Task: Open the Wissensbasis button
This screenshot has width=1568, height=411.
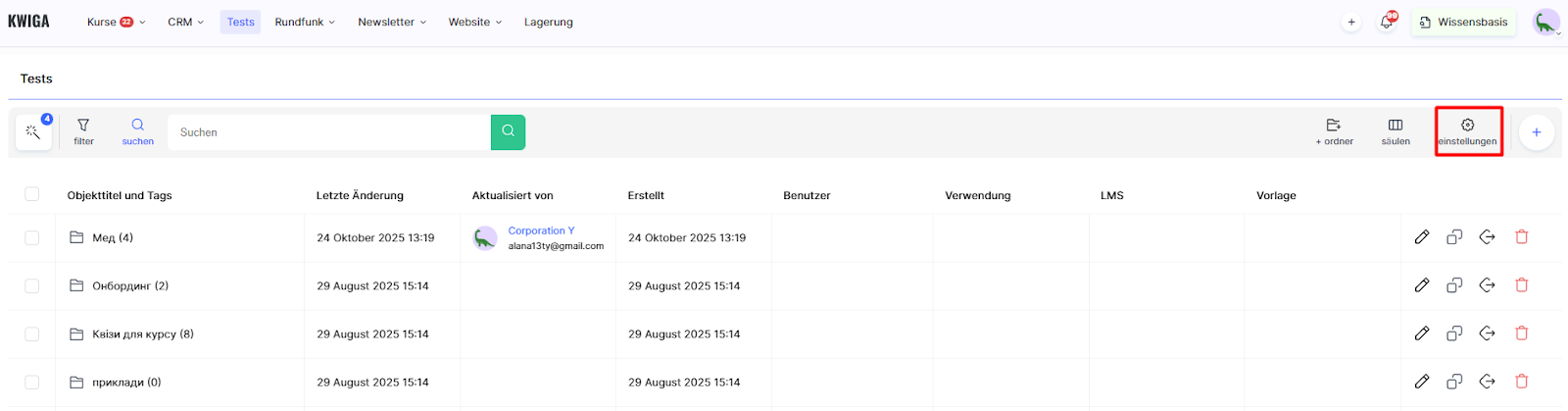Action: pyautogui.click(x=1463, y=22)
